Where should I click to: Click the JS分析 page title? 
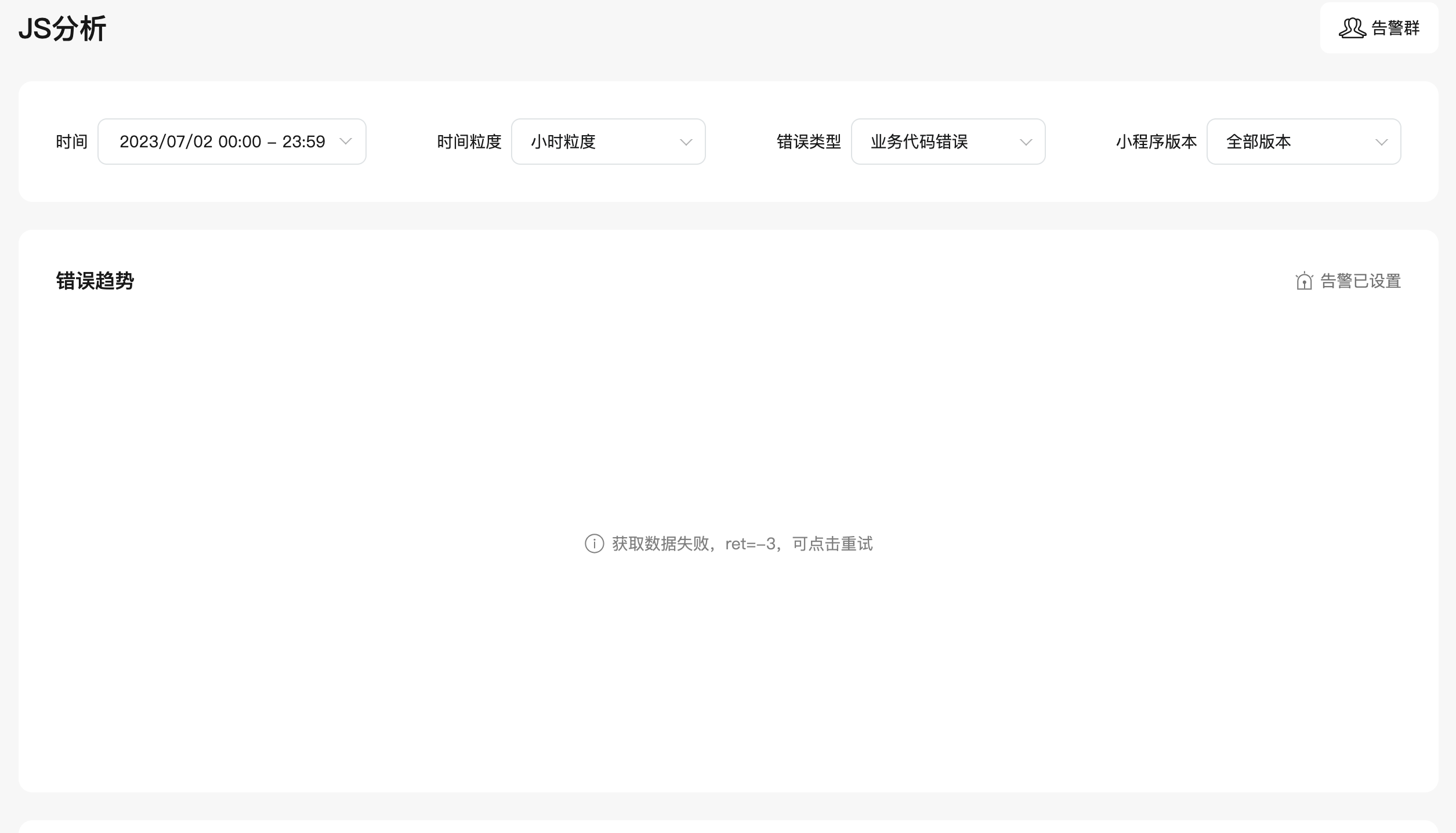pyautogui.click(x=62, y=28)
